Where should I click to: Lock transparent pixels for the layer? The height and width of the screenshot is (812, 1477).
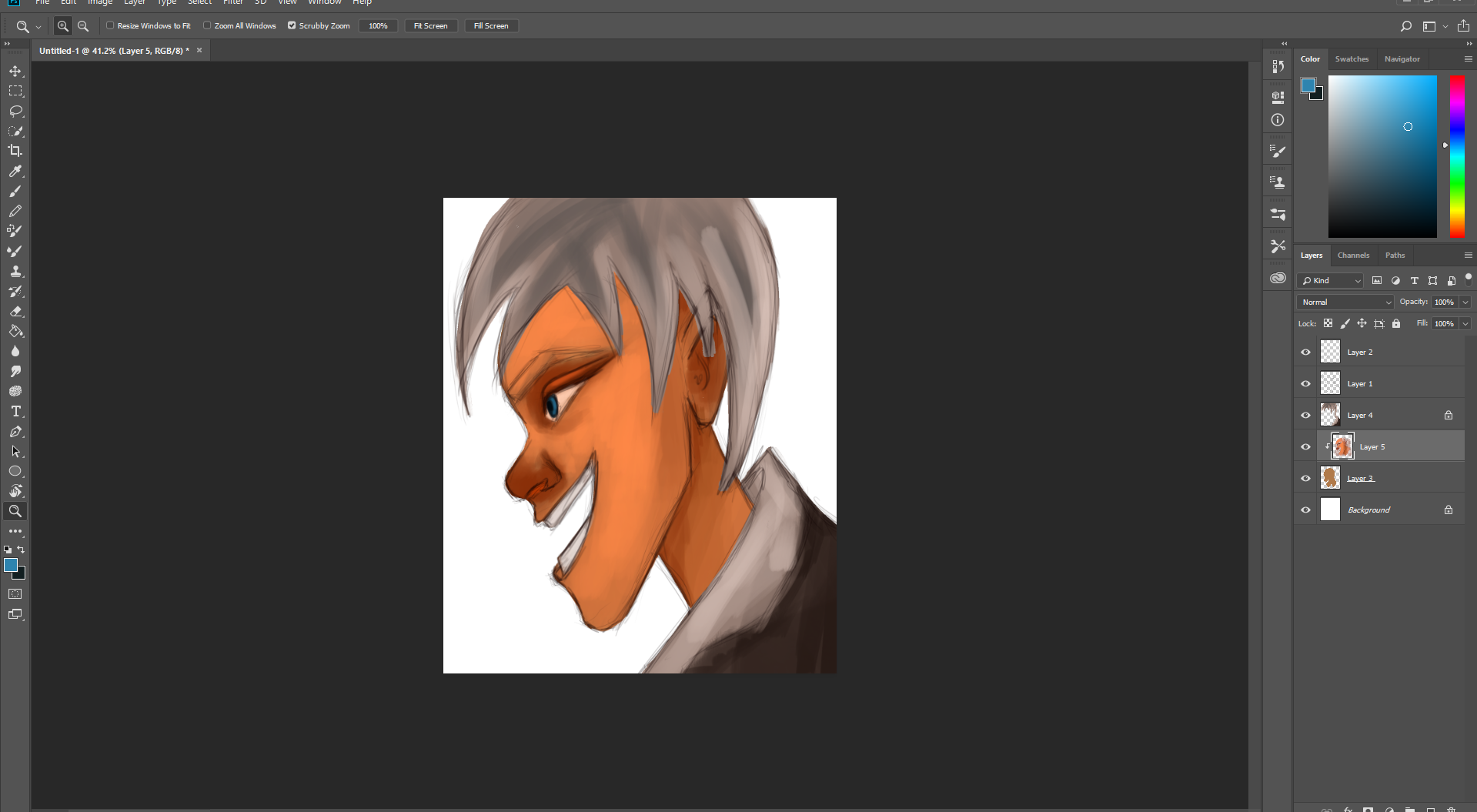point(1328,323)
